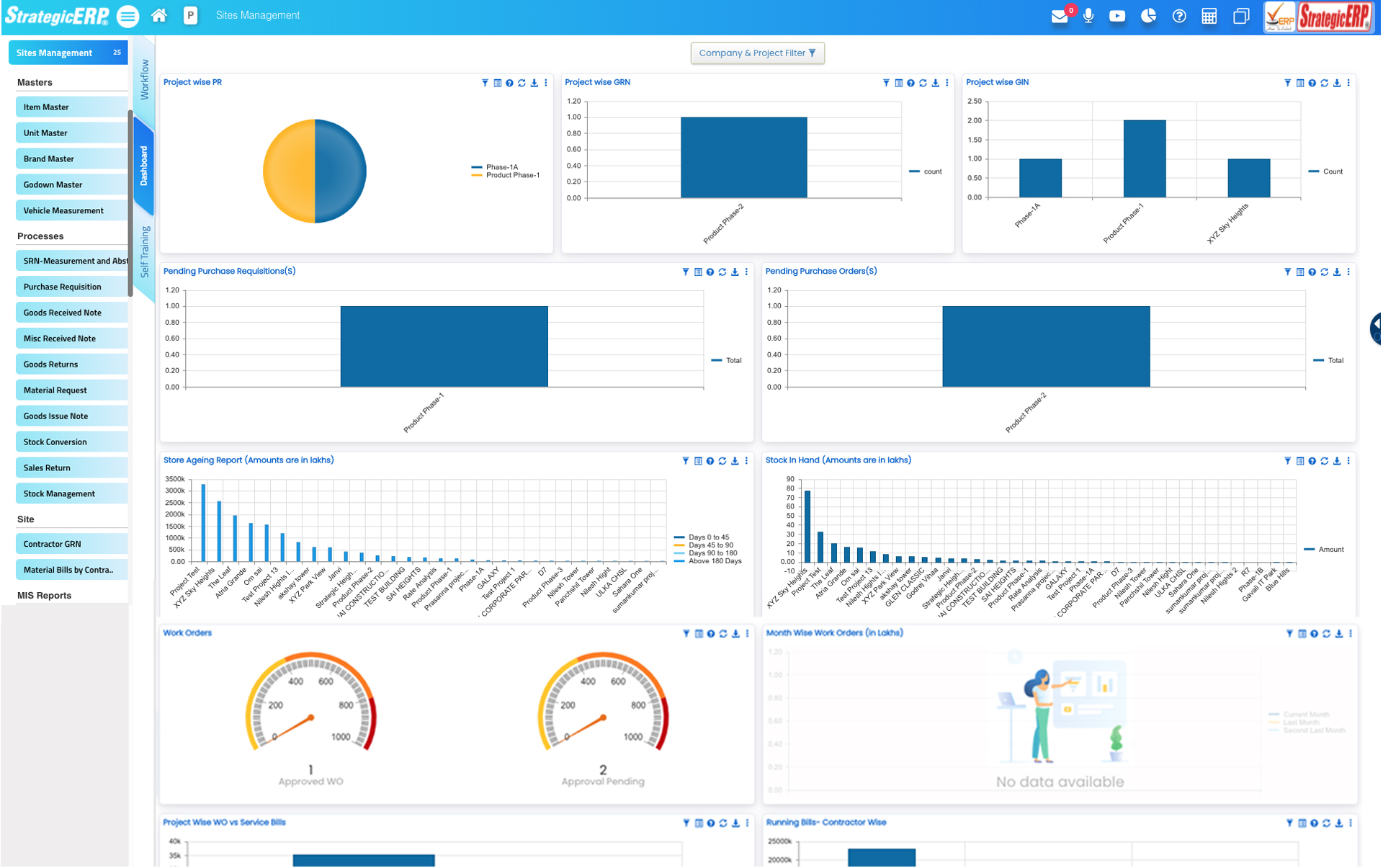Refresh the Work Orders widget
Screen dimensions: 1383x868
click(x=723, y=634)
